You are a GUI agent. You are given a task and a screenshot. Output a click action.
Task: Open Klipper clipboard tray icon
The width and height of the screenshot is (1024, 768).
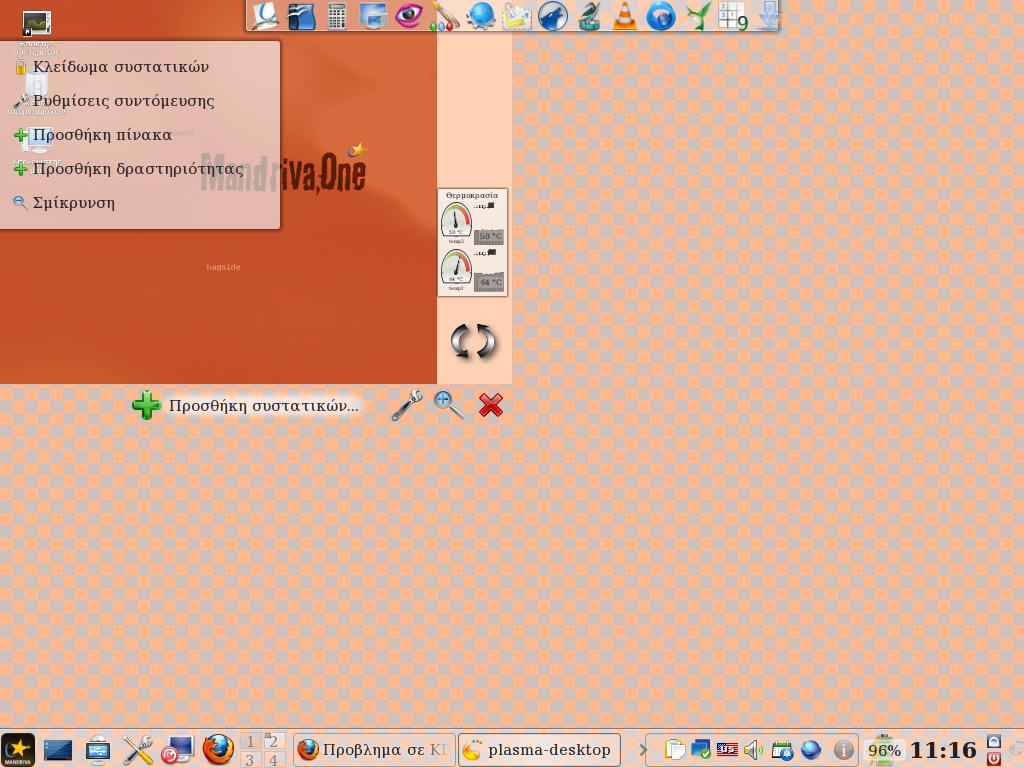(675, 750)
